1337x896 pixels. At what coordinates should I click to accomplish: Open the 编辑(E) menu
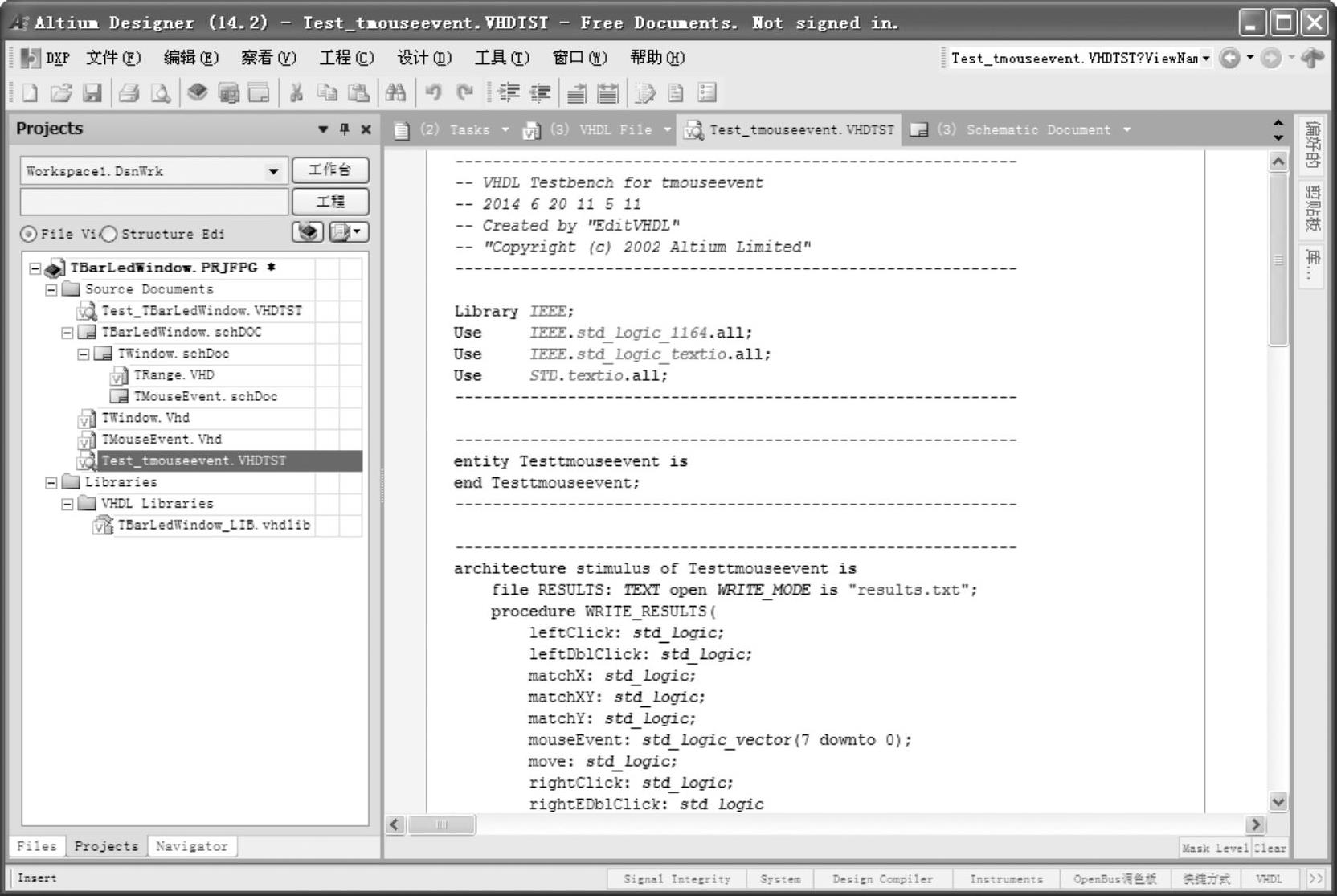tap(191, 58)
